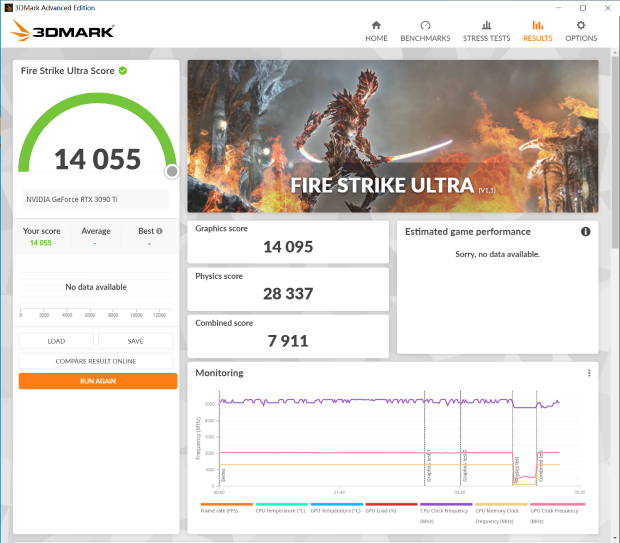The width and height of the screenshot is (620, 543).
Task: Click the Demo timeline marker
Action: 223,475
